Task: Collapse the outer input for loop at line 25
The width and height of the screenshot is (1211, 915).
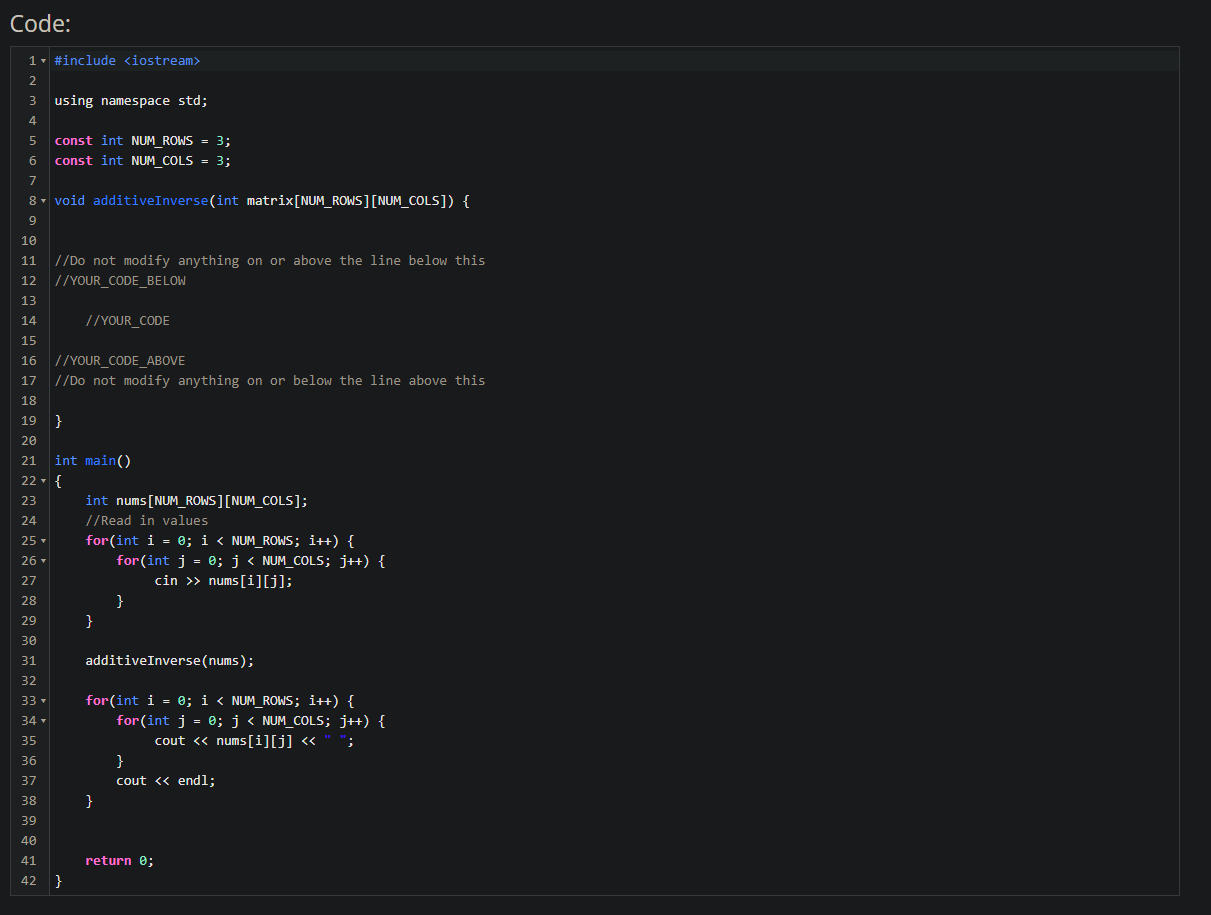Action: tap(42, 540)
